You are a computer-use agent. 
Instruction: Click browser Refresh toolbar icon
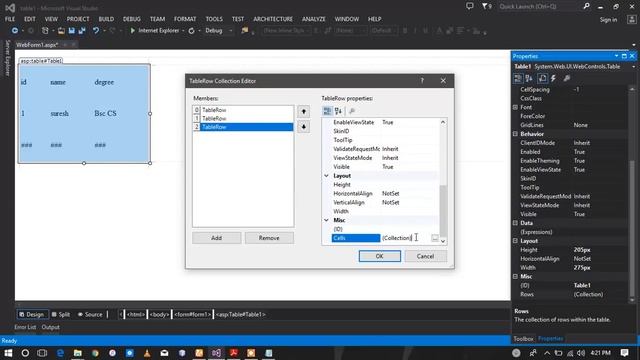pyautogui.click(x=191, y=31)
